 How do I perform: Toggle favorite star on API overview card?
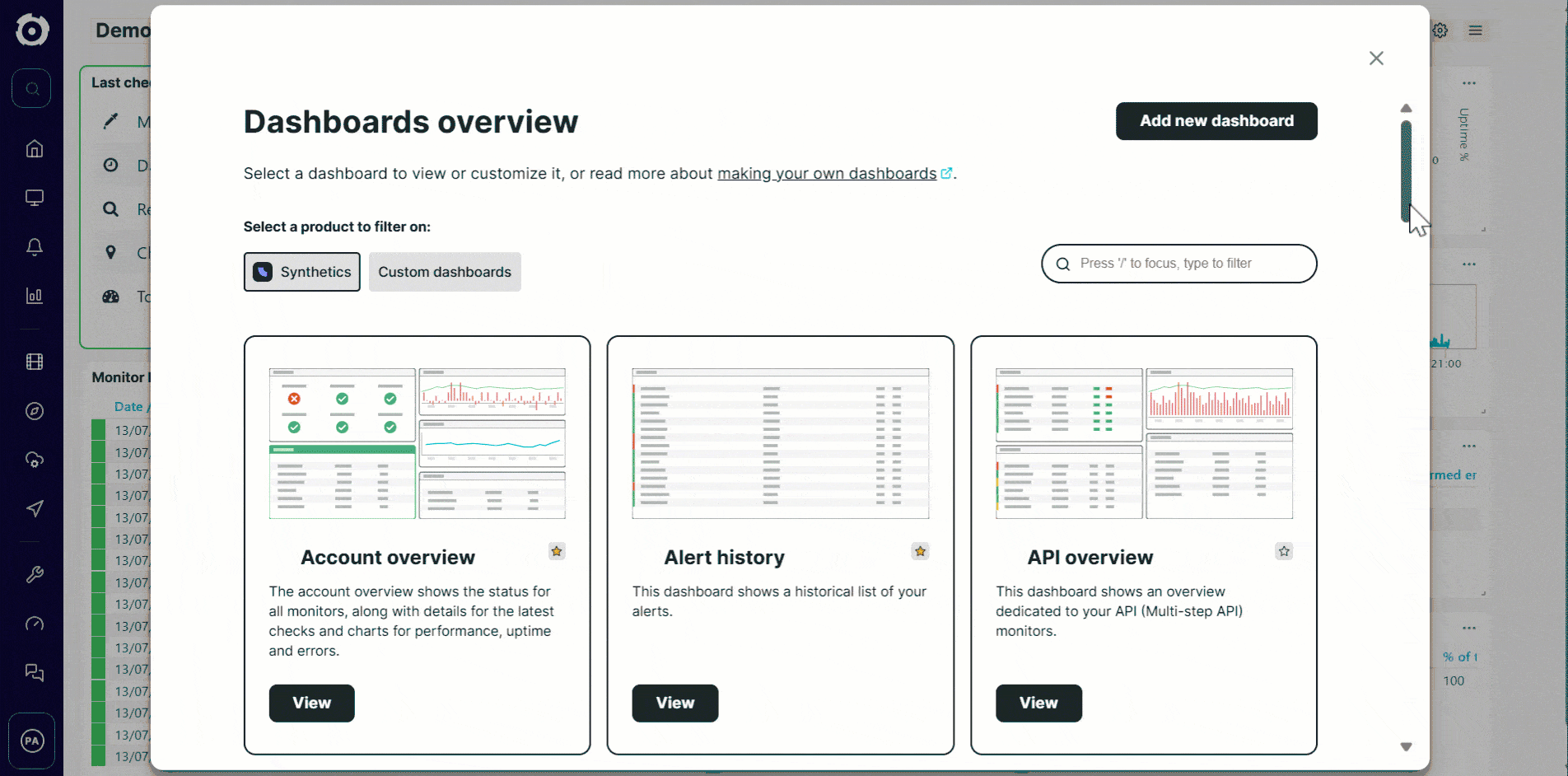[1283, 551]
